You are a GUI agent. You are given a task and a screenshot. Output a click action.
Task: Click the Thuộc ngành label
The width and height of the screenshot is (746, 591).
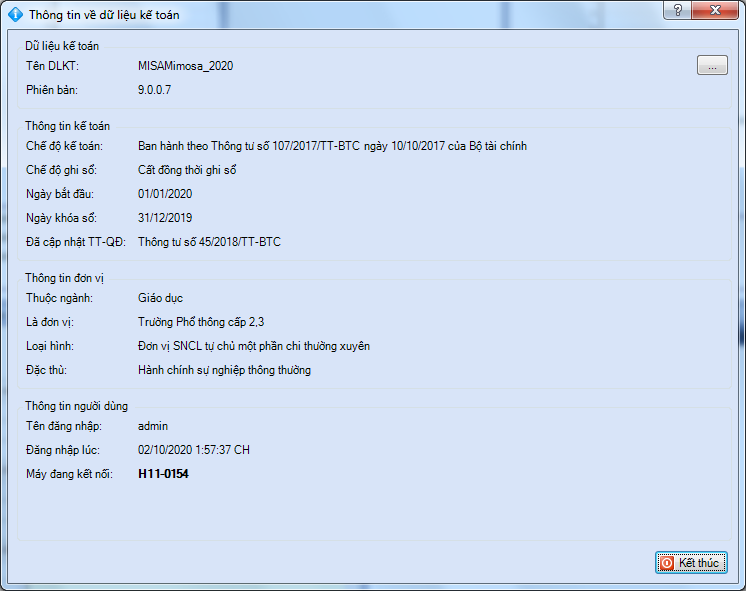pos(59,298)
